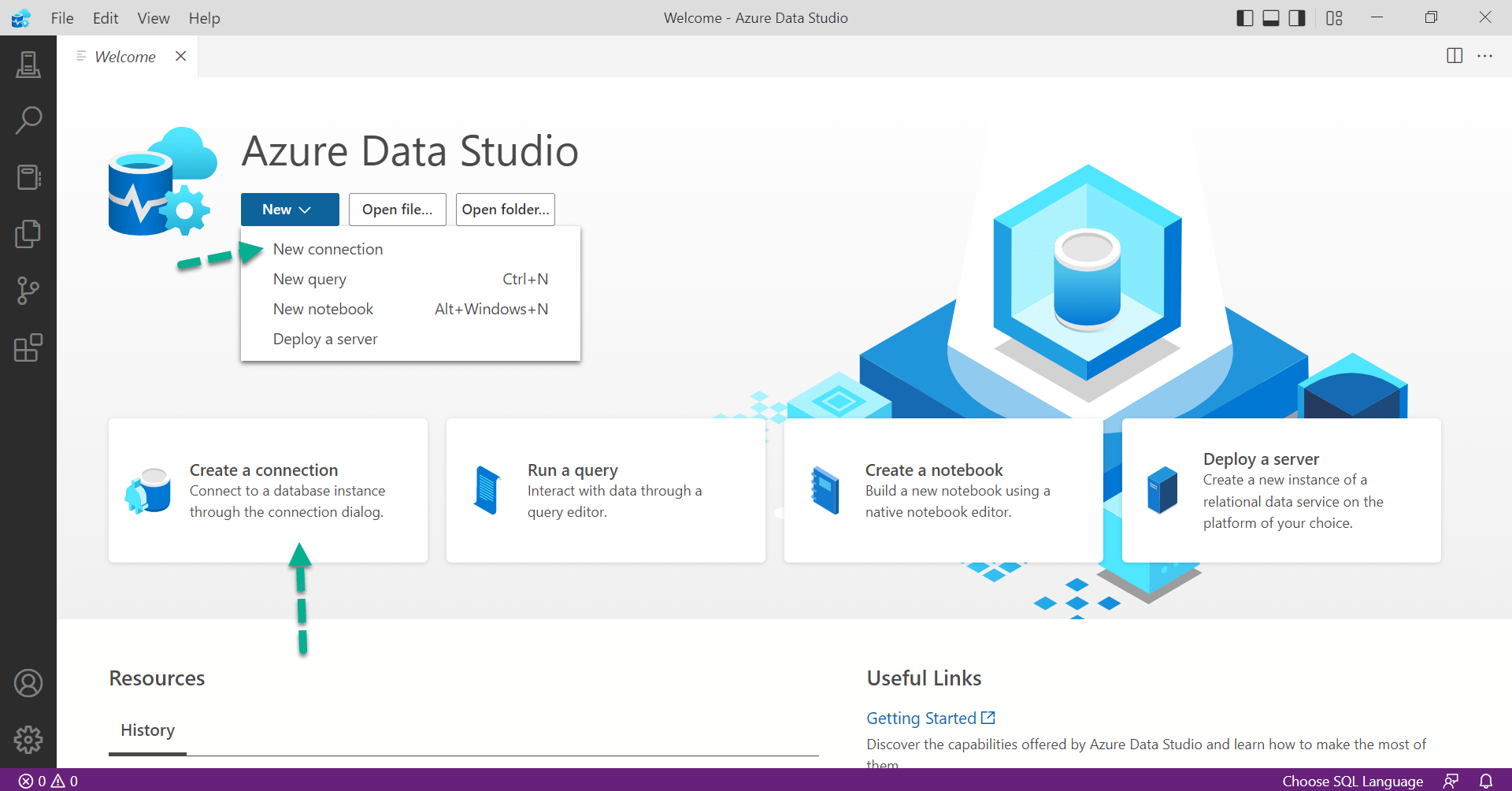Choose New notebook from the dropdown
This screenshot has height=791, width=1512.
coord(410,309)
